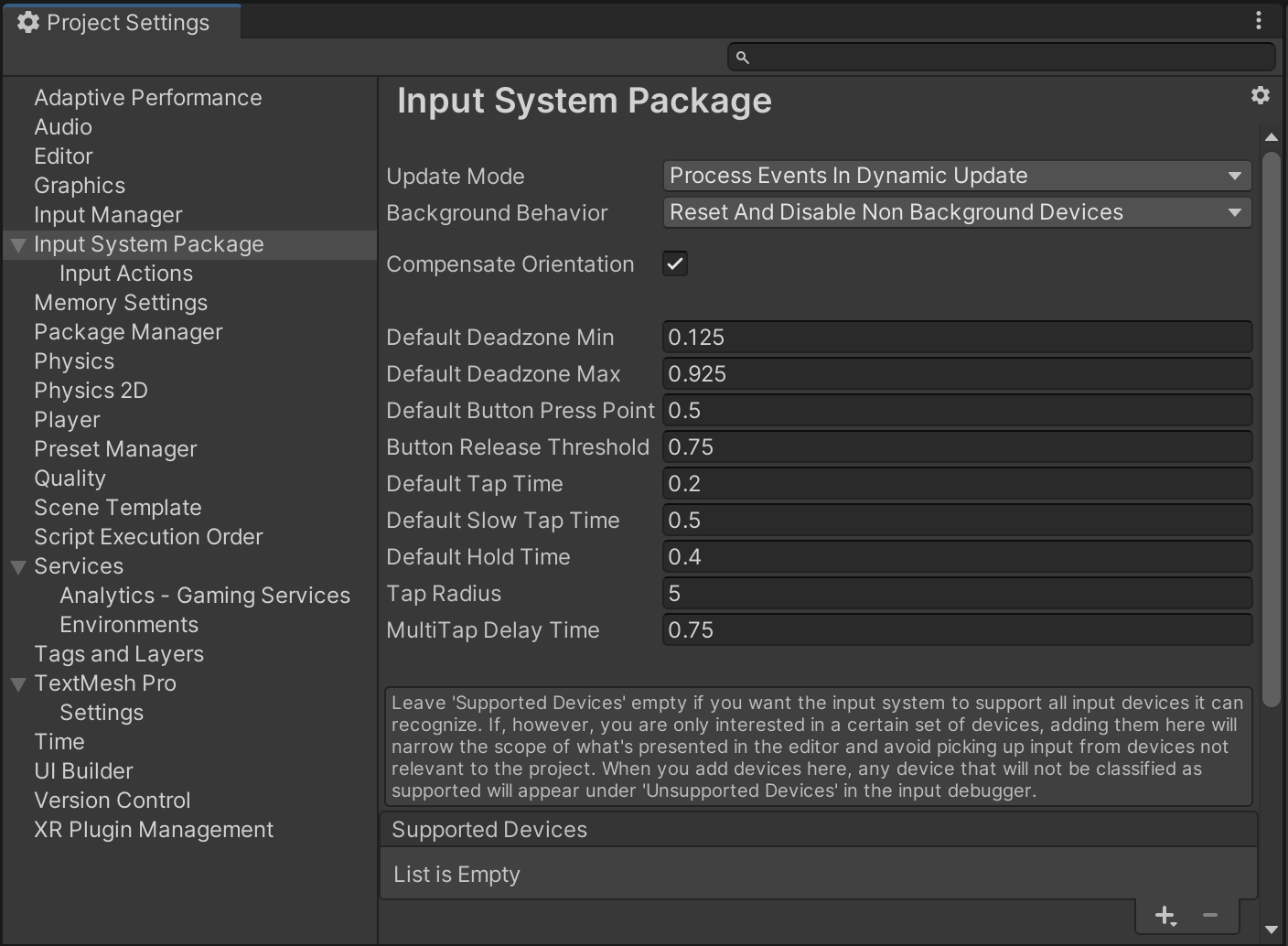Image resolution: width=1288 pixels, height=946 pixels.
Task: Open the three-dot menu in the top corner
Action: (1259, 20)
